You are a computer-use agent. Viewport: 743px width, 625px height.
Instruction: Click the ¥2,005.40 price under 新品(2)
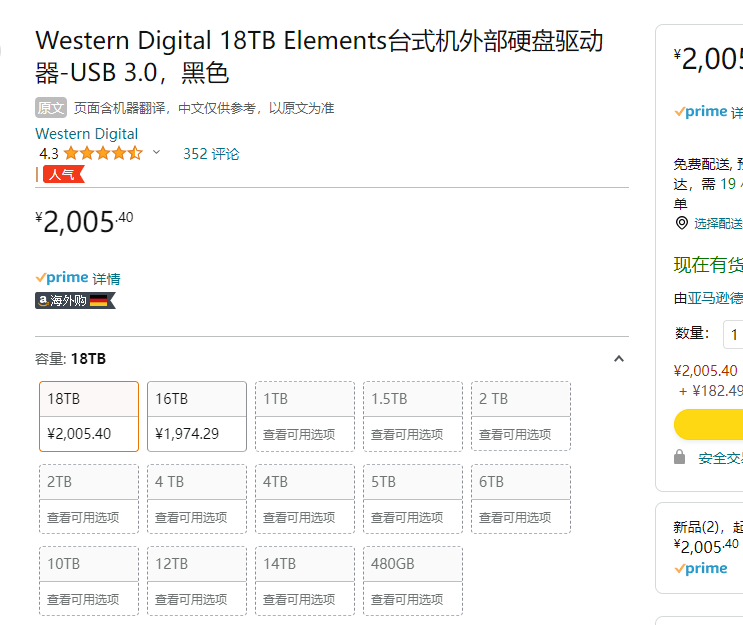click(706, 546)
